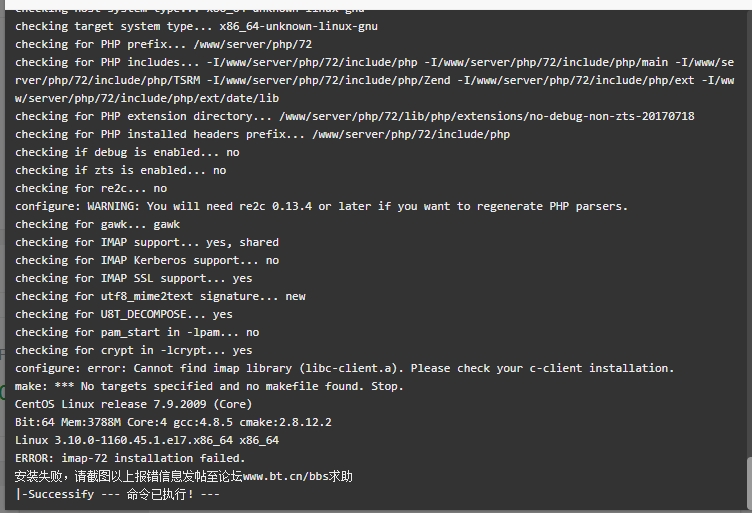This screenshot has width=752, height=513.
Task: Click the log scrollbar thumb
Action: click(x=749, y=483)
